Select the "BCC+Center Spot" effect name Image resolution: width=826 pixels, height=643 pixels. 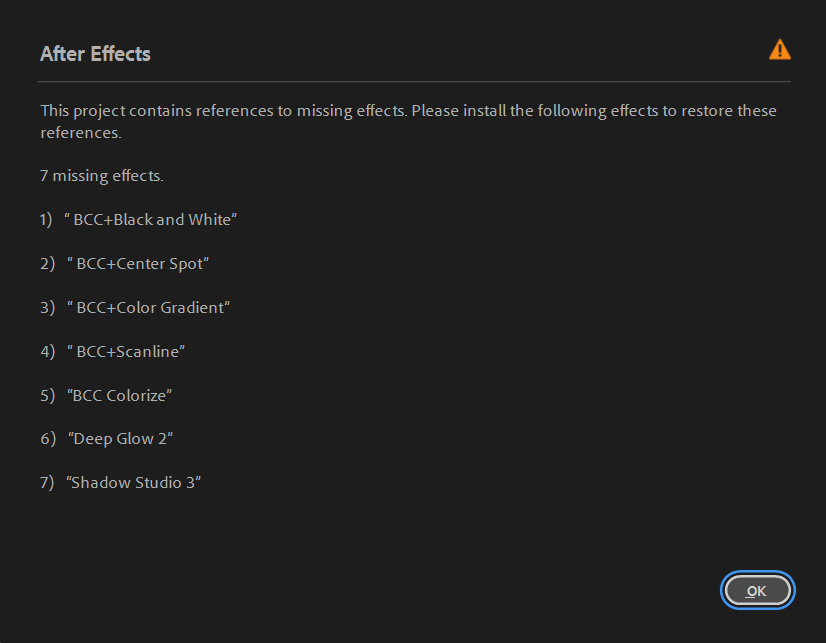pos(138,264)
